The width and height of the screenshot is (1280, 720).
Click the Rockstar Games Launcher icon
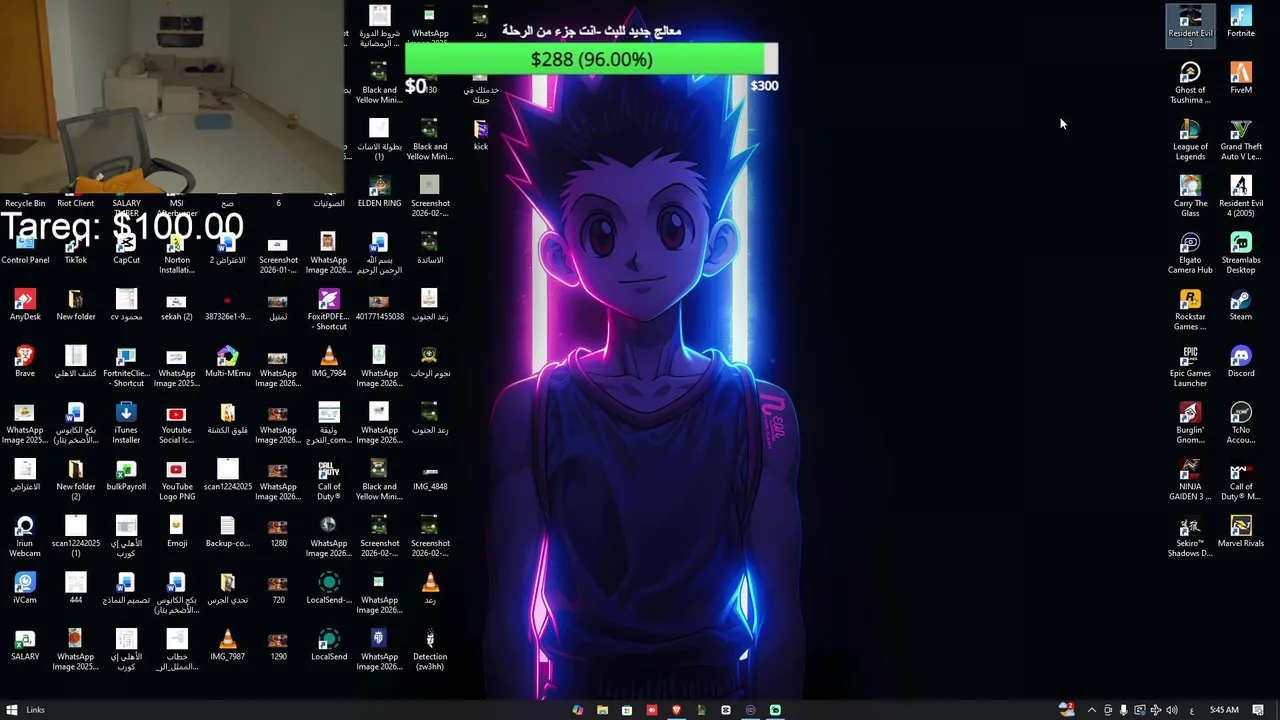coord(1190,310)
